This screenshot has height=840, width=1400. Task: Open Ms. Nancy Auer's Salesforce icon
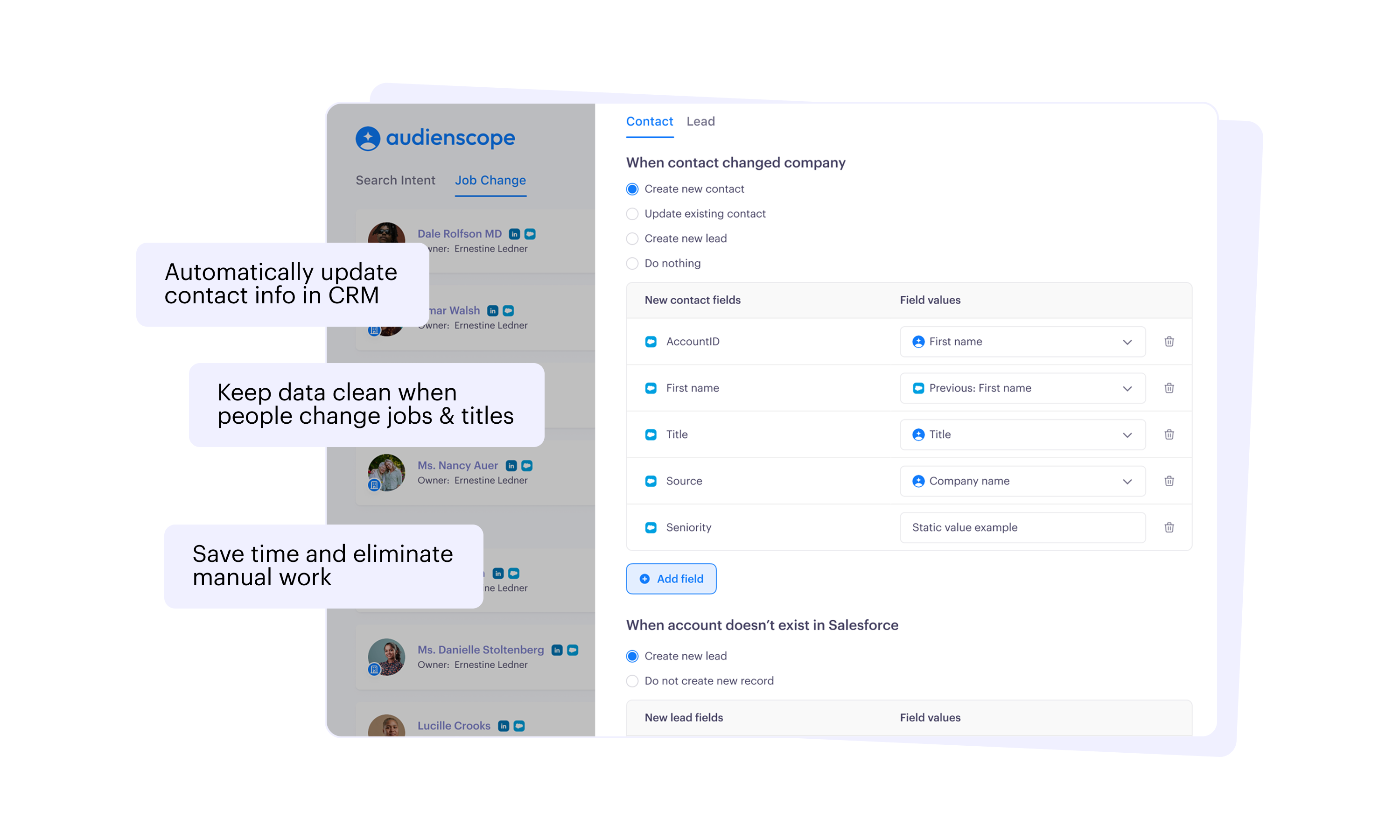pyautogui.click(x=527, y=465)
